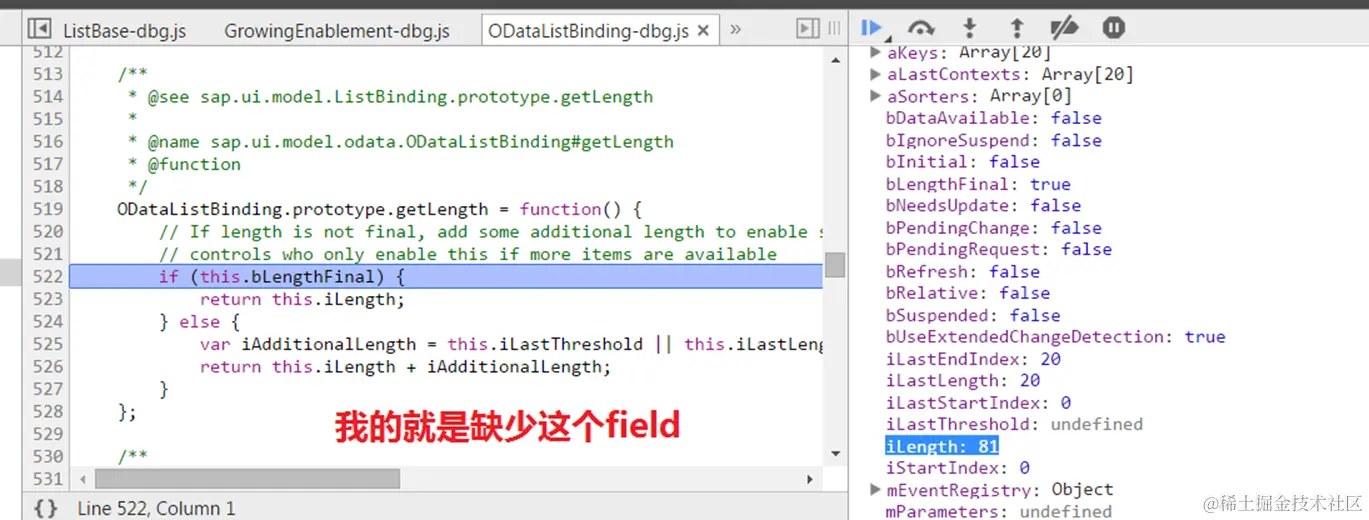Screen dimensions: 1369x520
Task: Expand the aLastContexts array
Action: click(x=876, y=74)
